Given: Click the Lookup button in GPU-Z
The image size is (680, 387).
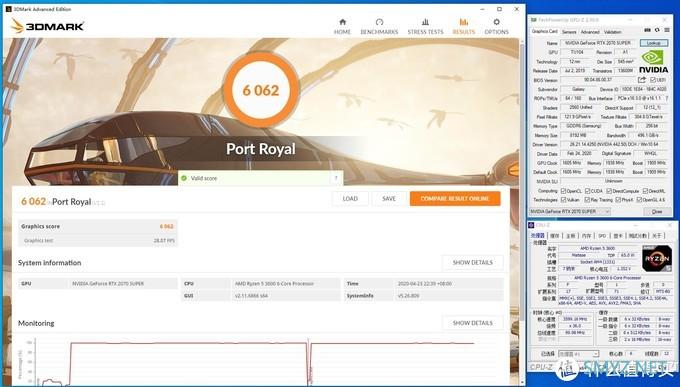Looking at the screenshot, I should tap(654, 43).
